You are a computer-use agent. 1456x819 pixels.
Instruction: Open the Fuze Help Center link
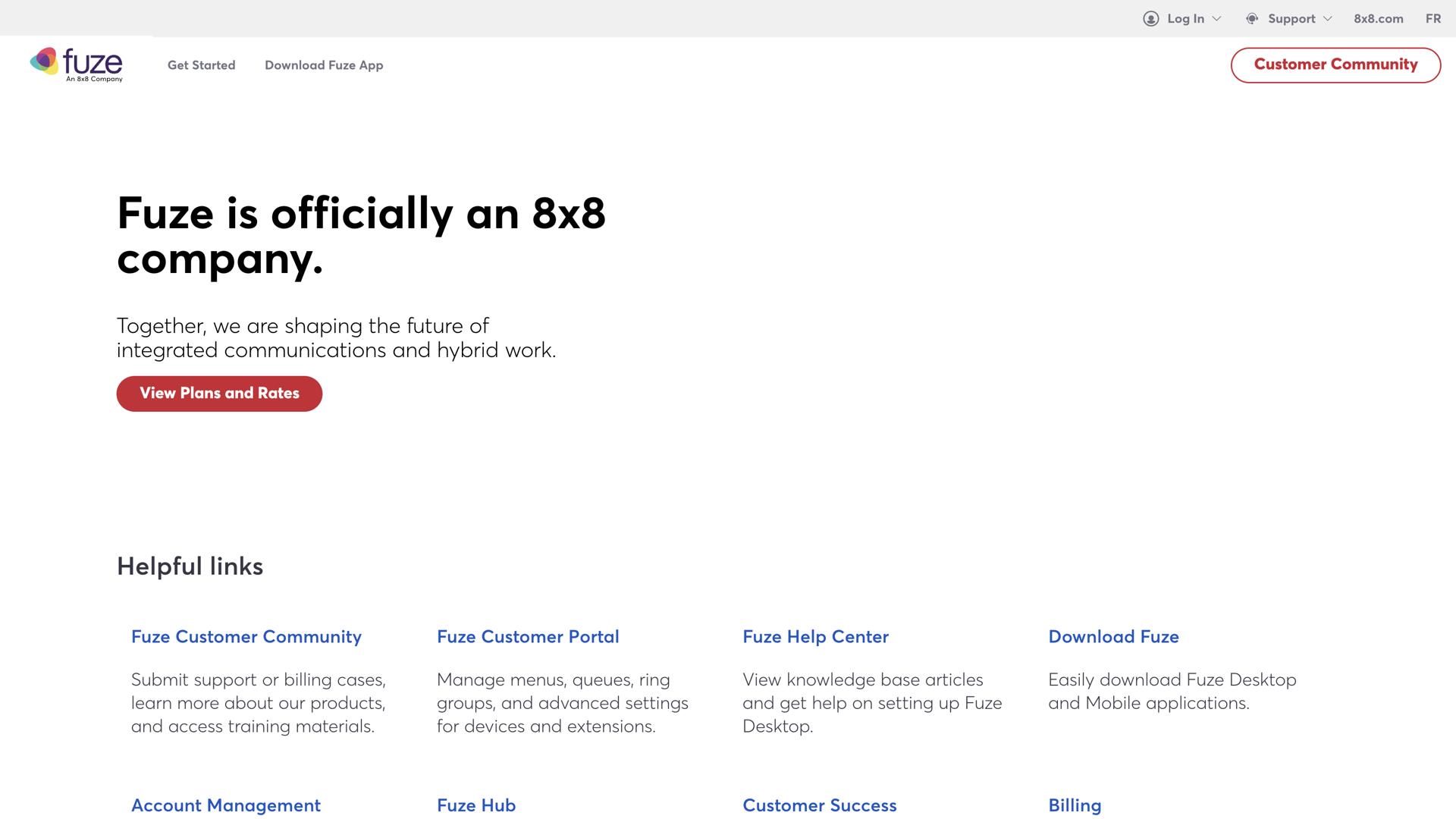[815, 637]
